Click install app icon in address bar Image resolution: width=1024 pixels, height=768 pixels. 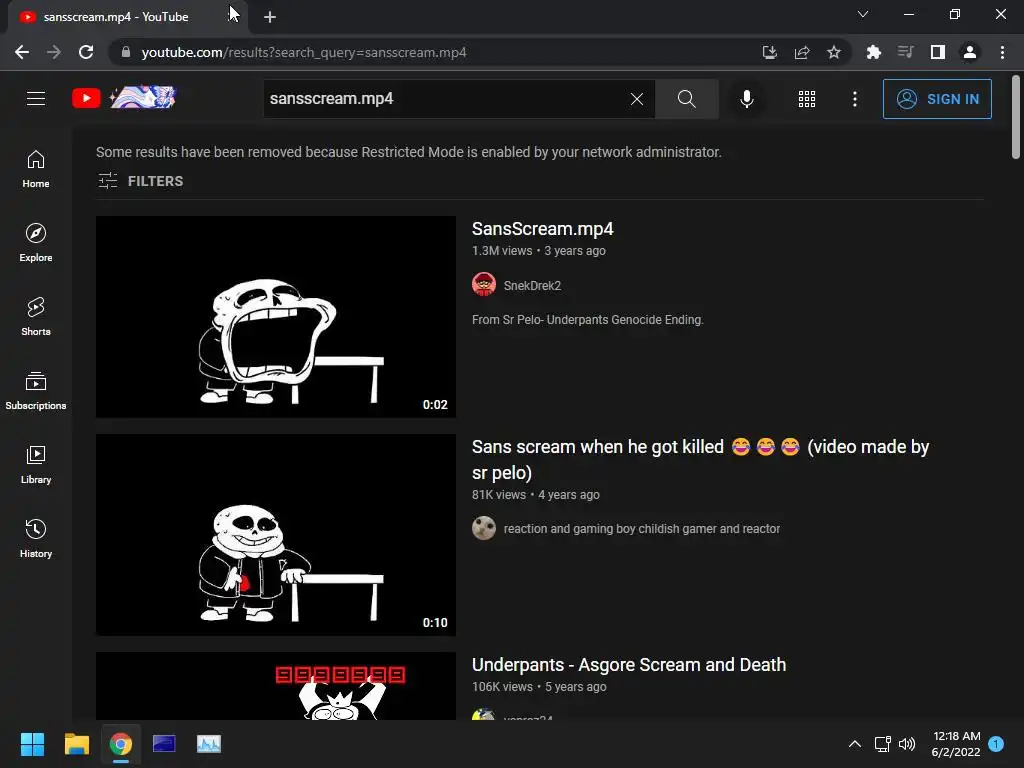tap(770, 52)
